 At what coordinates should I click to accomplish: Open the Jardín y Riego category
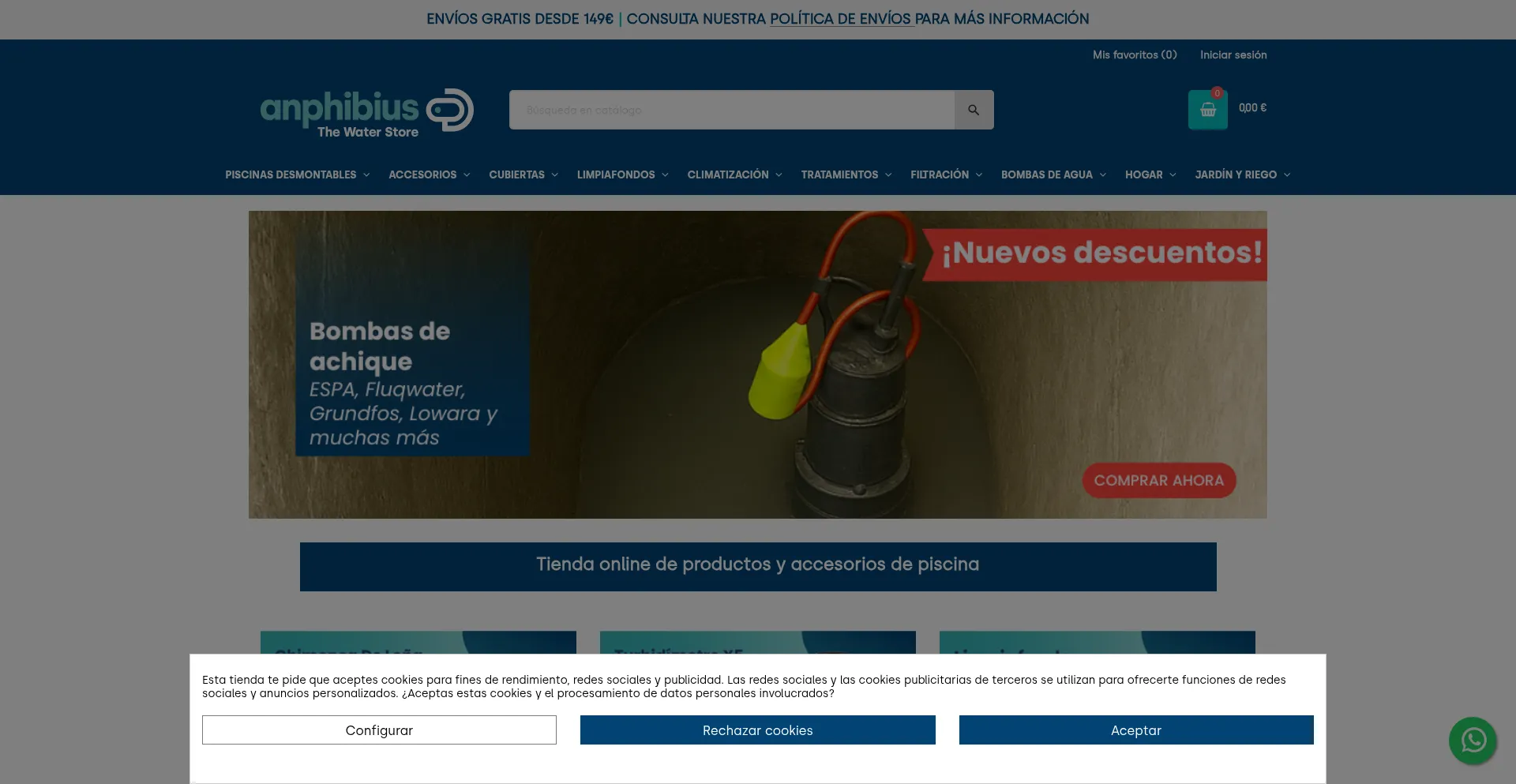tap(1236, 174)
